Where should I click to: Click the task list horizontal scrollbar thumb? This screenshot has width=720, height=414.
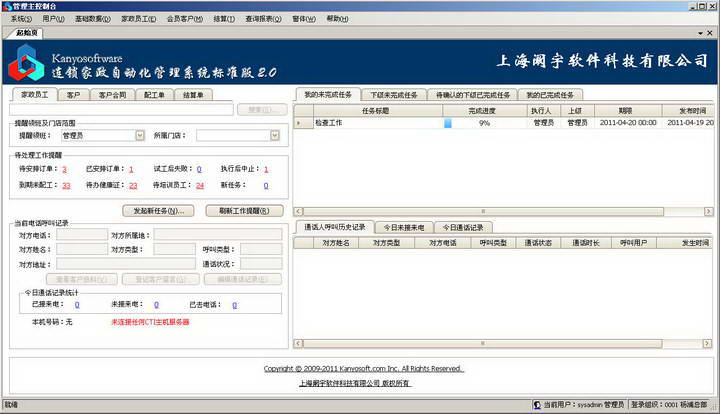point(483,211)
